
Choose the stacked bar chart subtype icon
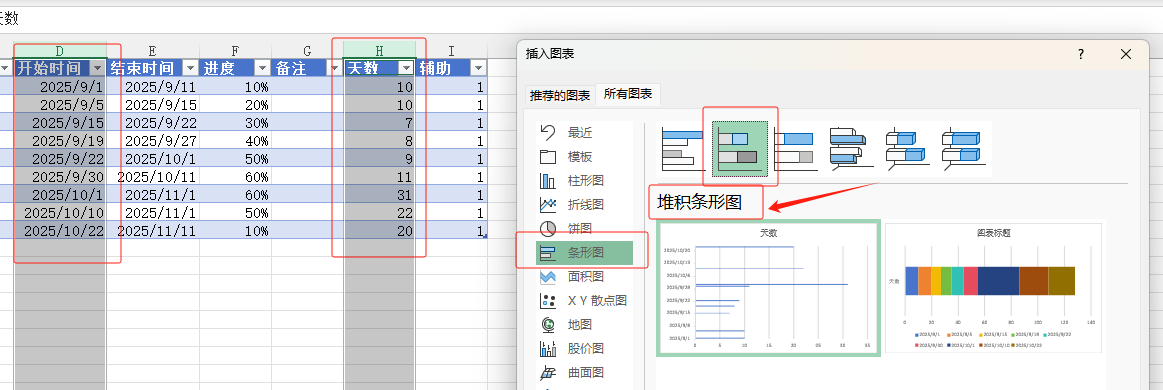pos(739,148)
